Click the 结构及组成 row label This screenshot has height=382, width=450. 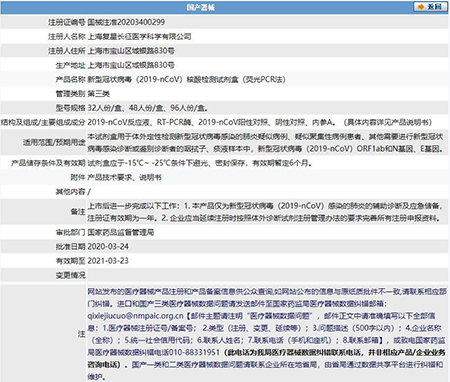pos(43,122)
